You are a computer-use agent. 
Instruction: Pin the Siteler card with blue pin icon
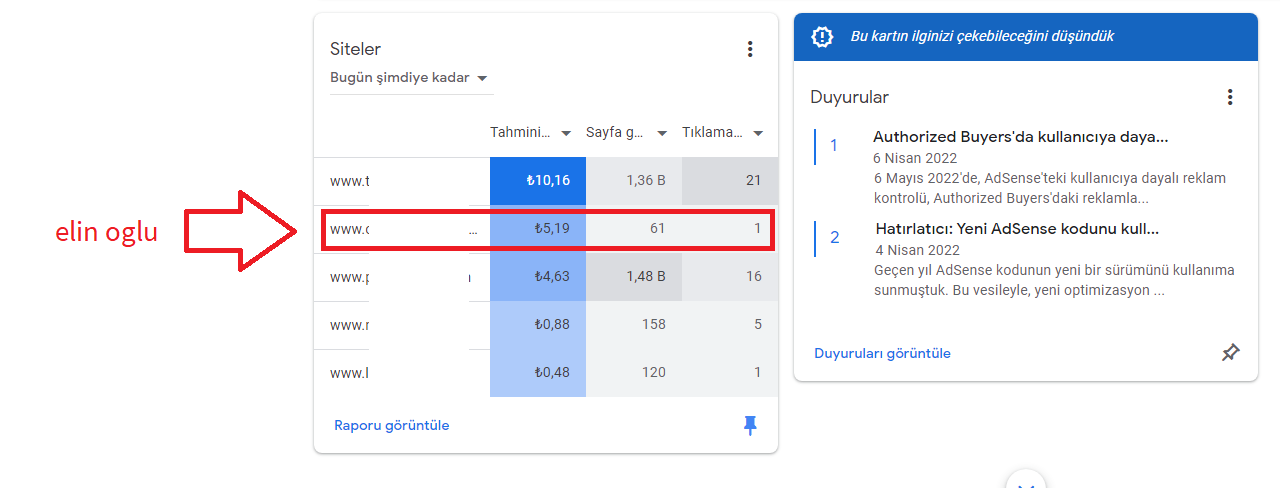point(750,426)
